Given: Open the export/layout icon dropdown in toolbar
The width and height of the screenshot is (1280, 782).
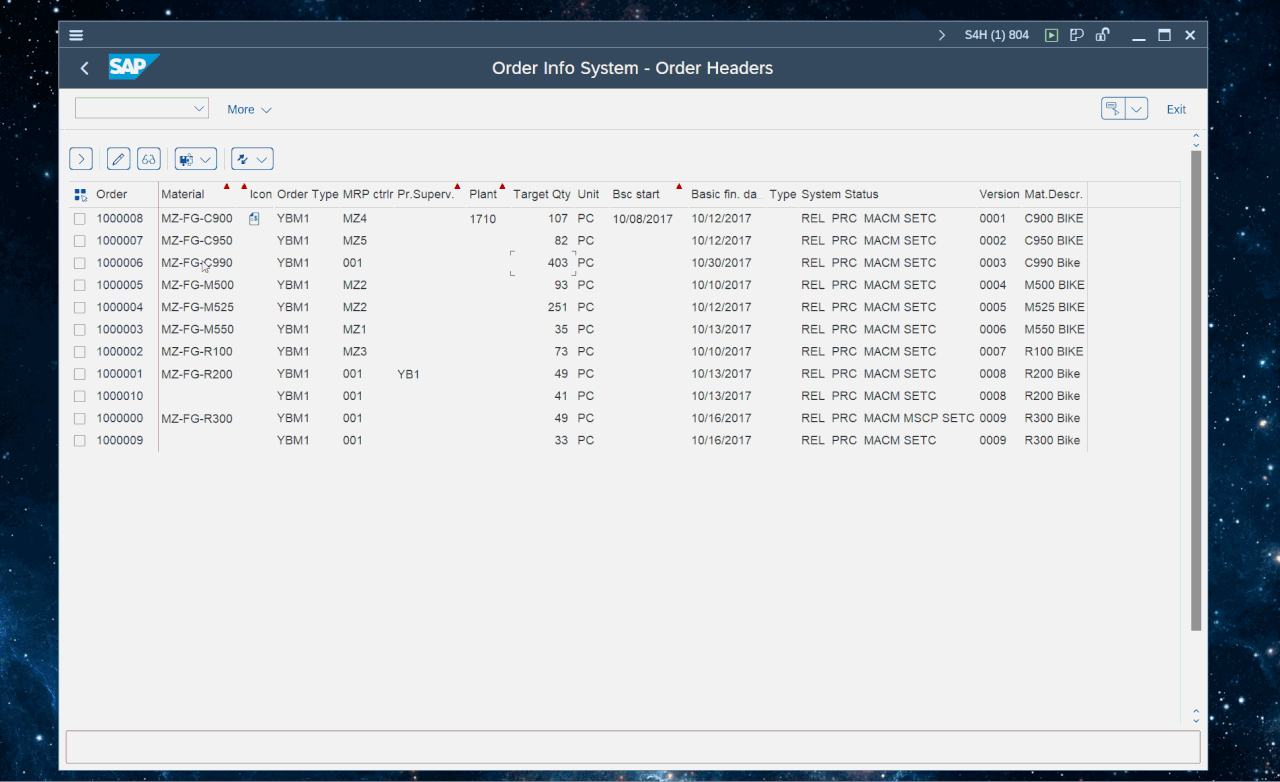Looking at the screenshot, I should (196, 159).
